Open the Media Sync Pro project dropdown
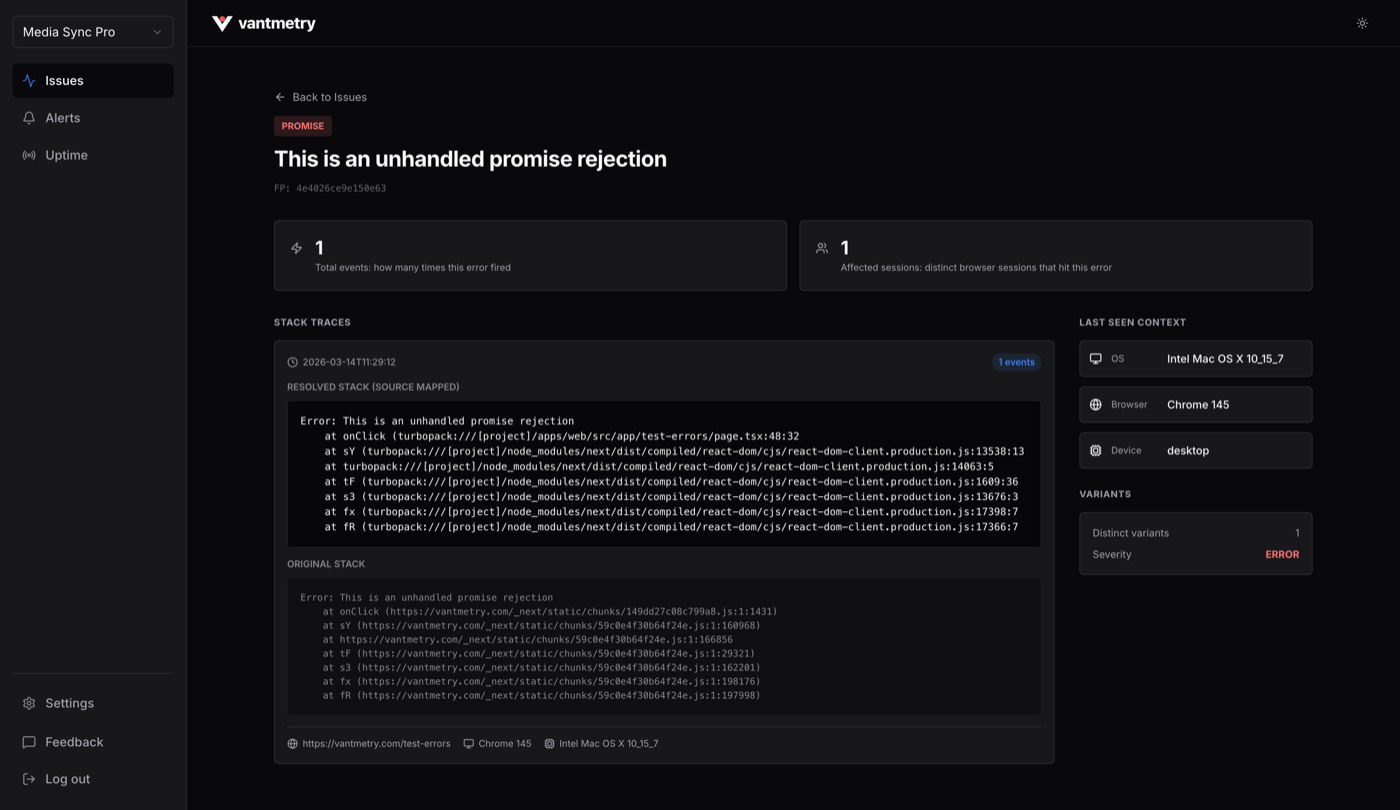Viewport: 1400px width, 810px height. [x=93, y=32]
